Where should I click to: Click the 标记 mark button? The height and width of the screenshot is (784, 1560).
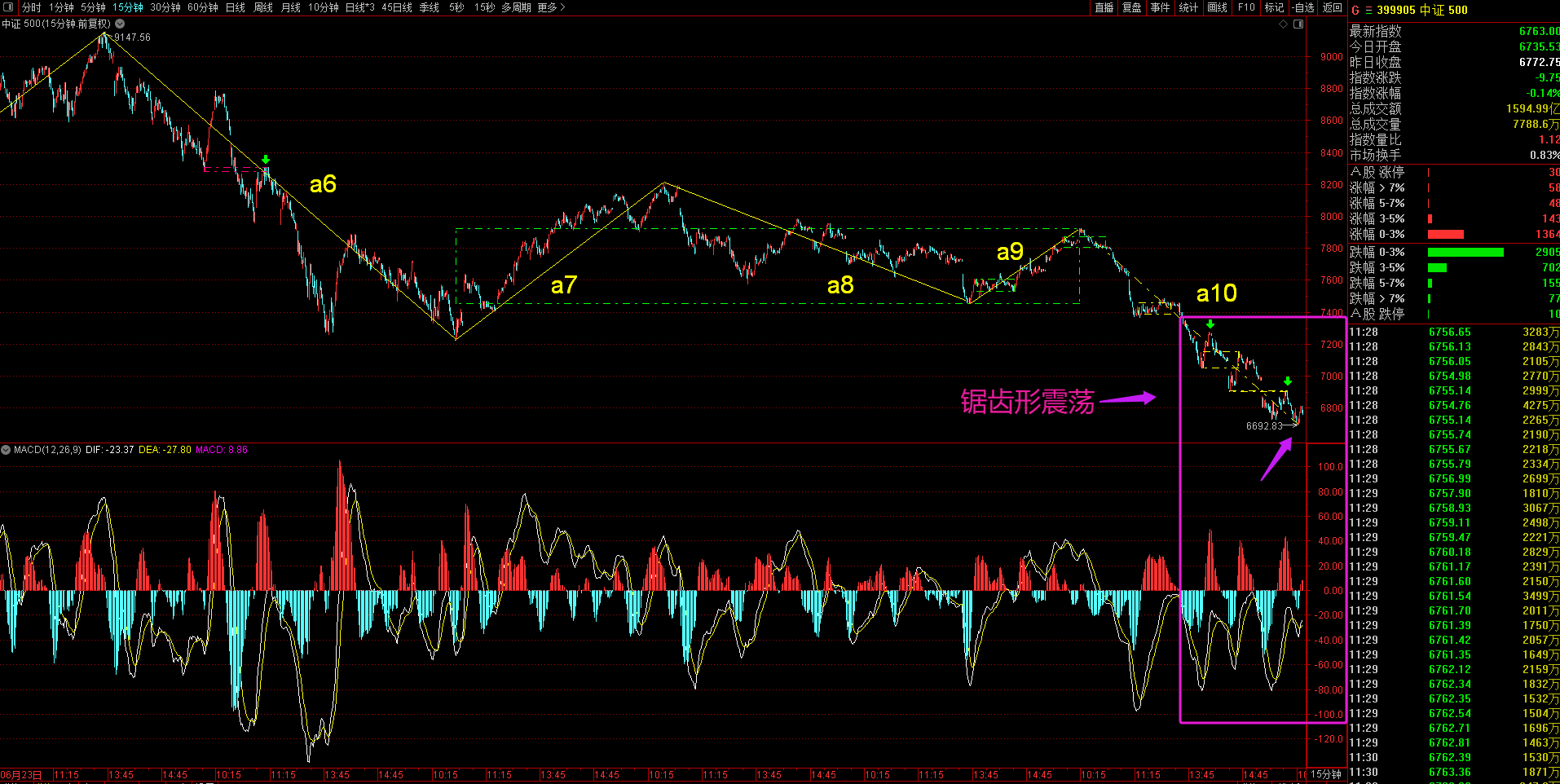[1275, 7]
